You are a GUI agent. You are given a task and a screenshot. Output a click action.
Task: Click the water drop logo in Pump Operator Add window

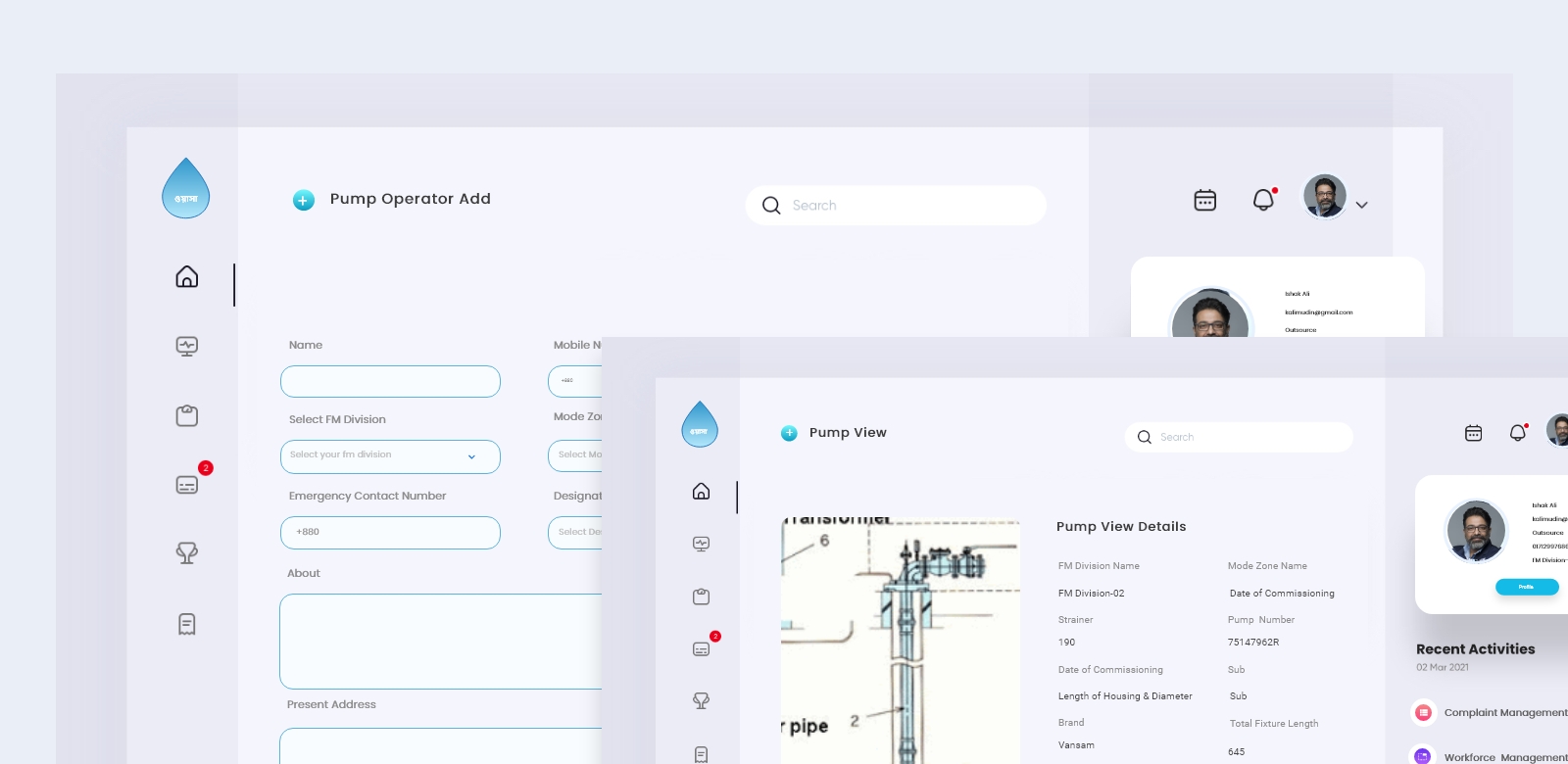pos(185,188)
